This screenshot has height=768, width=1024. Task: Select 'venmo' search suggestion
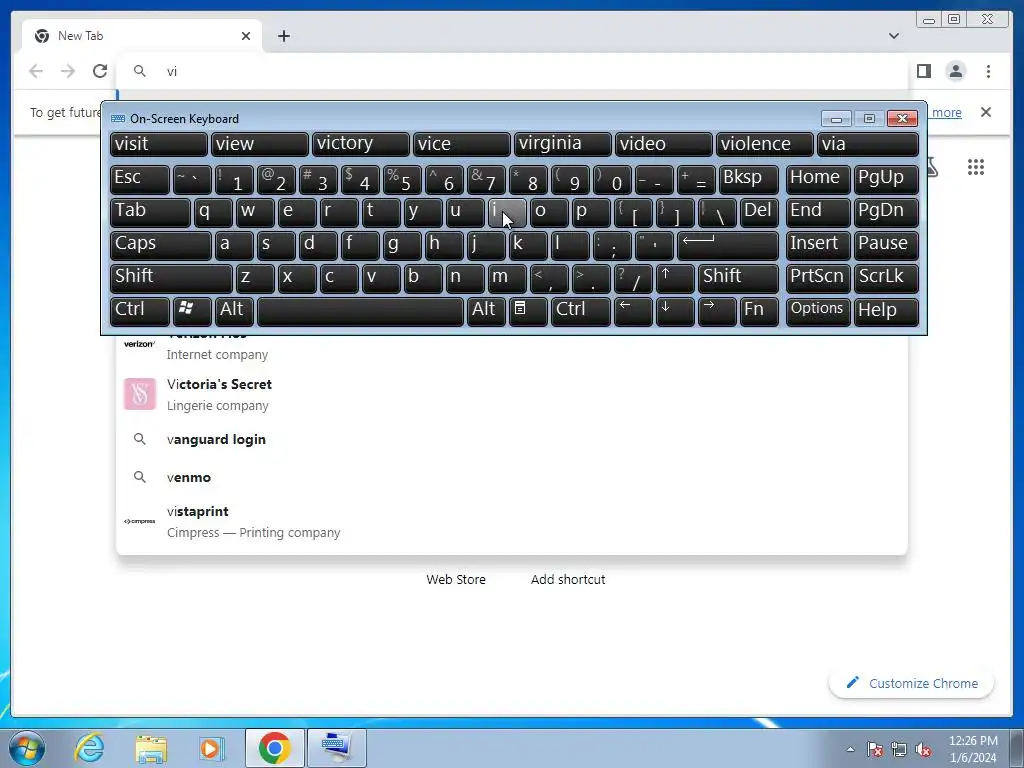[512, 477]
